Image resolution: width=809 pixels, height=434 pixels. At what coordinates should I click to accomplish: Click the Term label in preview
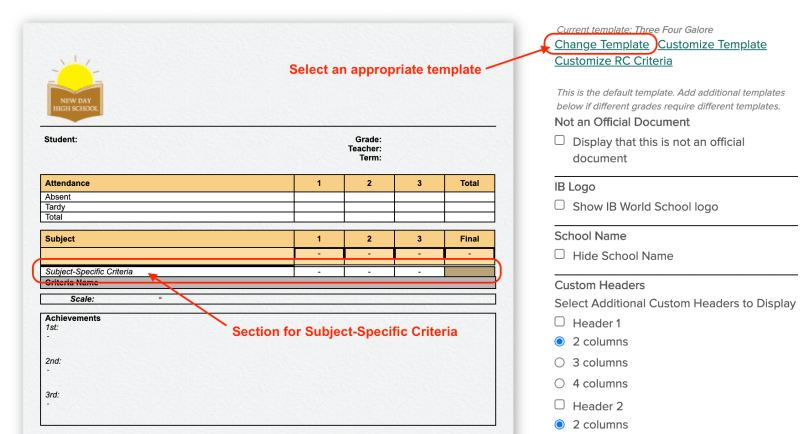(370, 158)
